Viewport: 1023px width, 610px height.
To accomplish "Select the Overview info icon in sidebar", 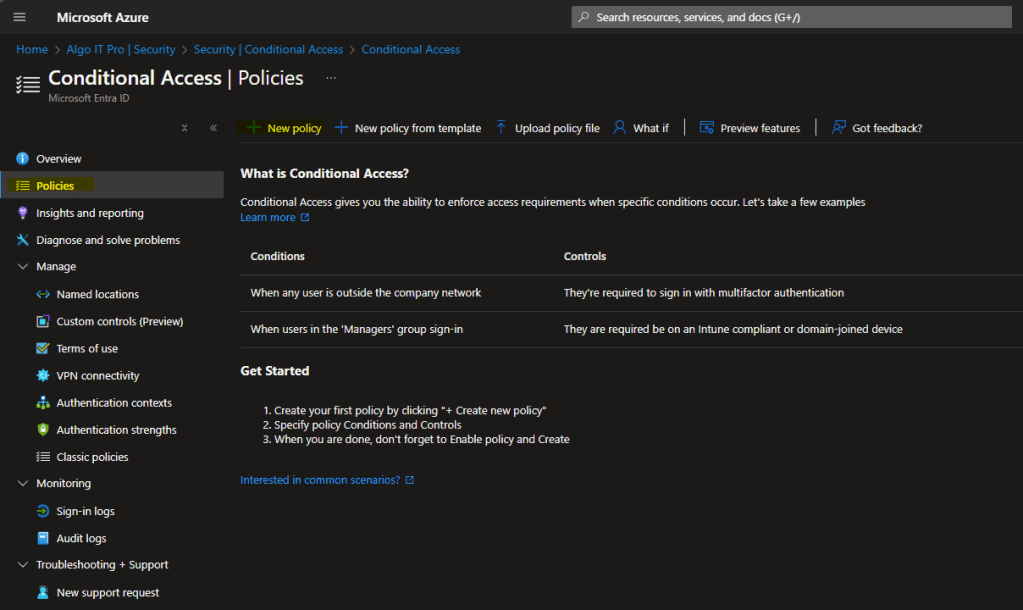I will pos(23,159).
